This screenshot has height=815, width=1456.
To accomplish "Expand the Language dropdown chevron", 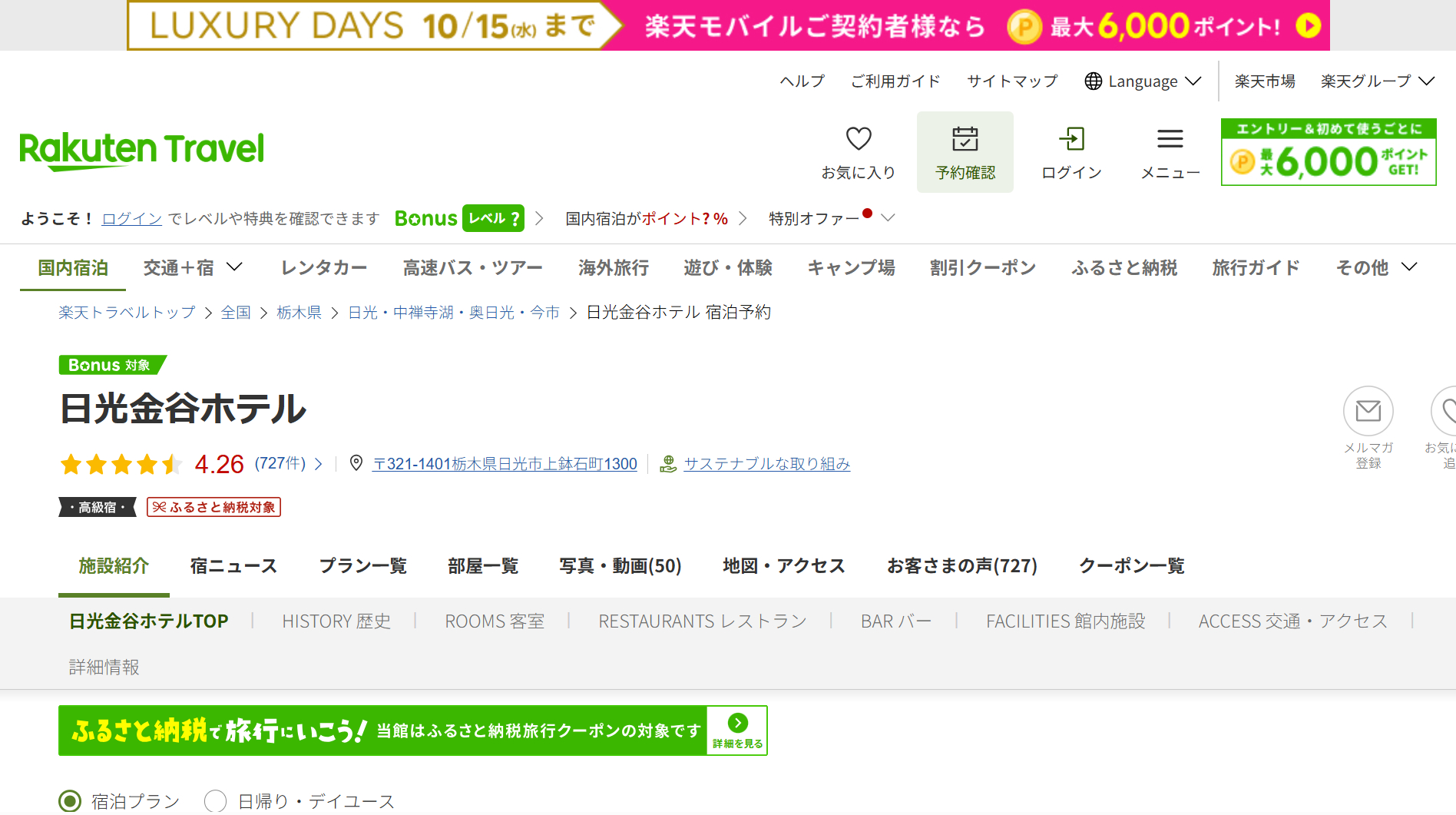I will coord(1194,81).
